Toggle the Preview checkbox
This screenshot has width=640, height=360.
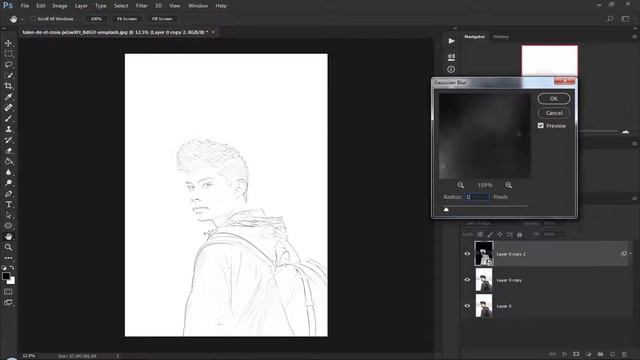(541, 126)
